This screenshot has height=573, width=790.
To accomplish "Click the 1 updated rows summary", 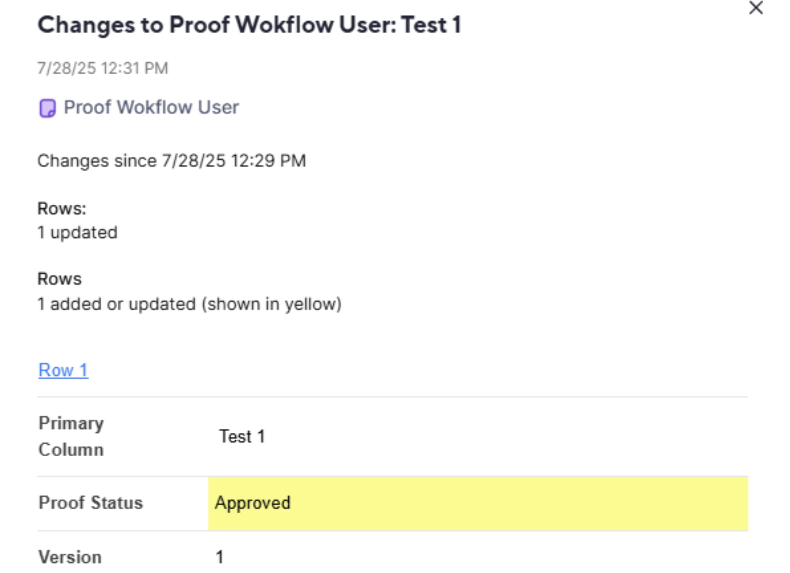I will click(77, 232).
